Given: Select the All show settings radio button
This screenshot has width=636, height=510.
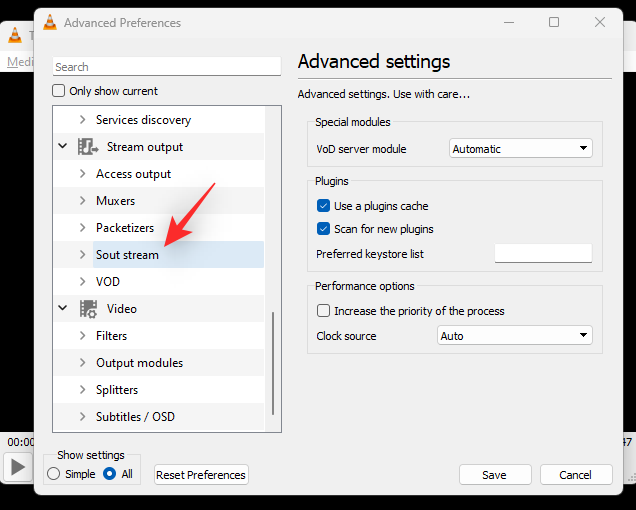Looking at the screenshot, I should (x=110, y=473).
